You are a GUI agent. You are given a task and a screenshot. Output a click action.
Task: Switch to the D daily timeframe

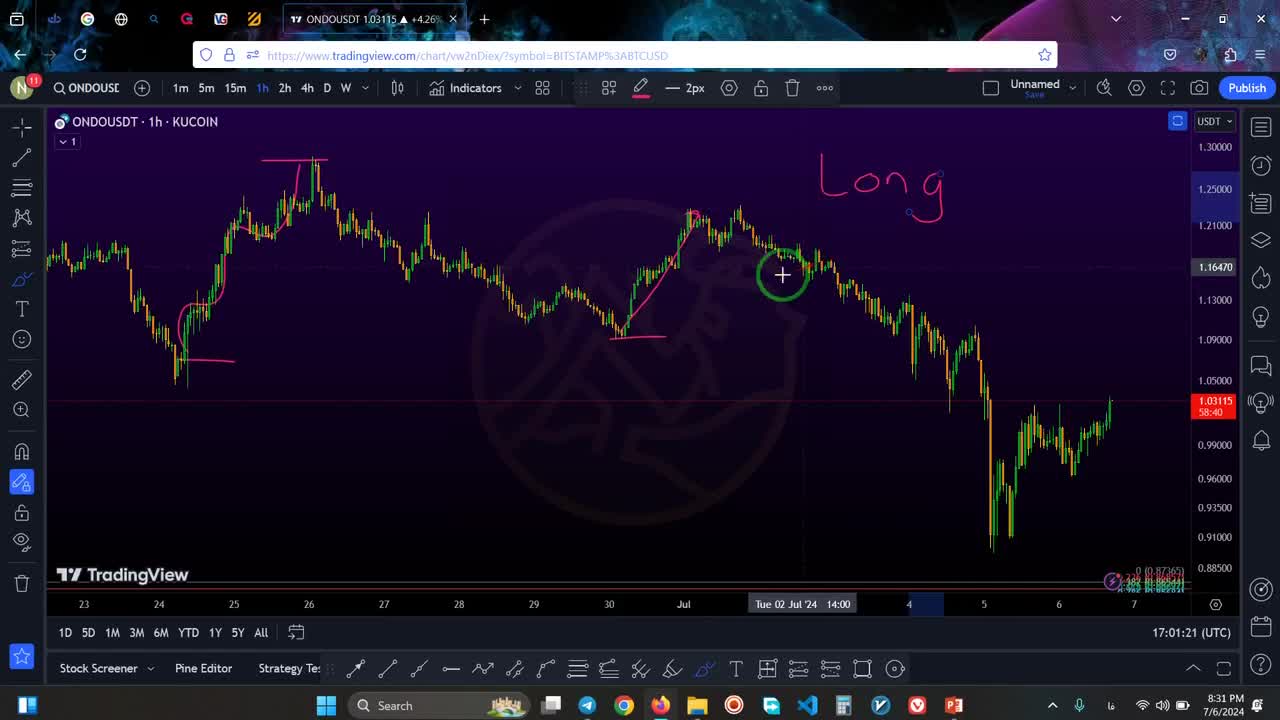[327, 88]
